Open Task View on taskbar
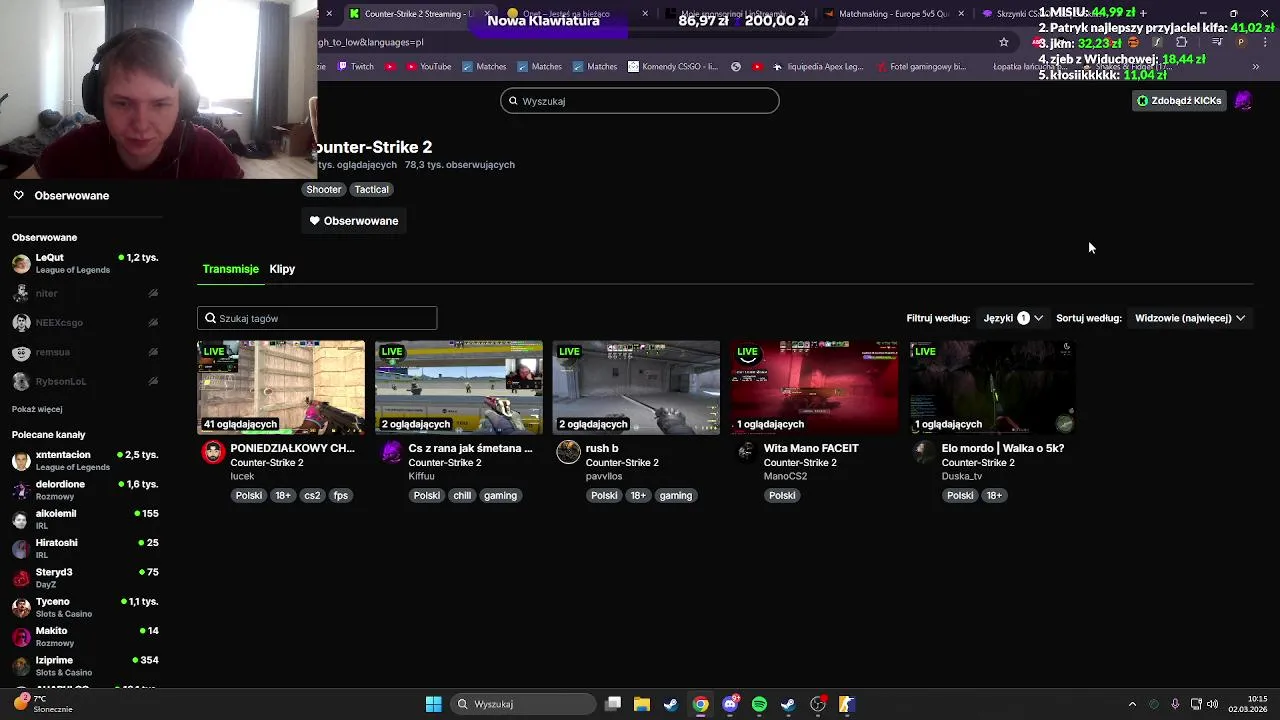Image resolution: width=1280 pixels, height=720 pixels. click(x=613, y=704)
